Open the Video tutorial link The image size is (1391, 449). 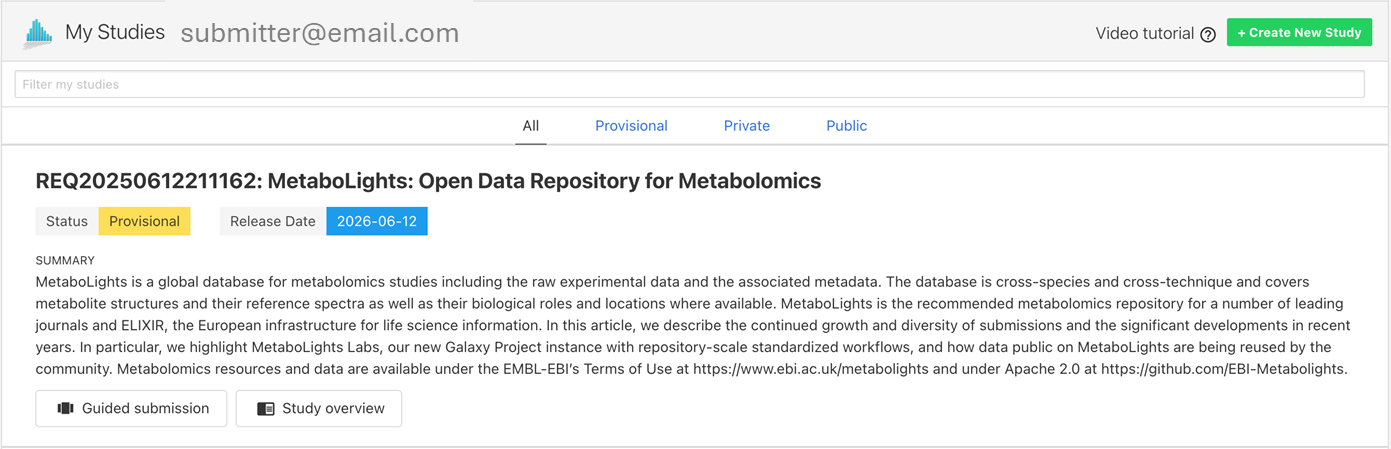(1145, 33)
